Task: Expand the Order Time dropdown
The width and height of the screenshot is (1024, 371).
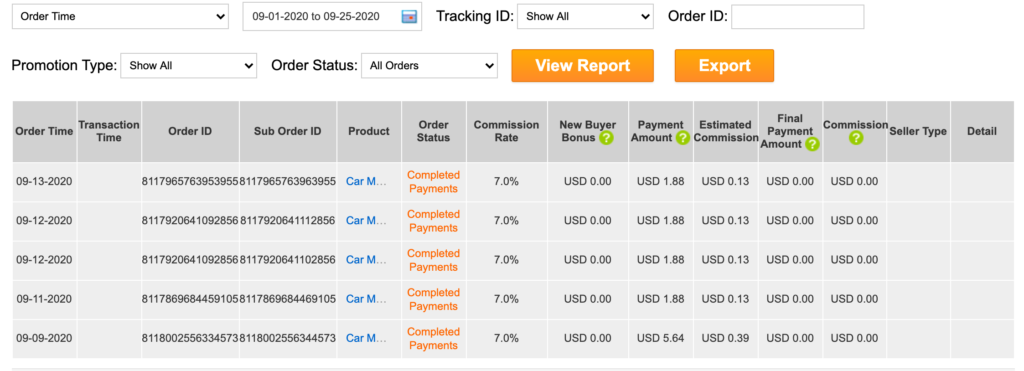Action: tap(121, 17)
